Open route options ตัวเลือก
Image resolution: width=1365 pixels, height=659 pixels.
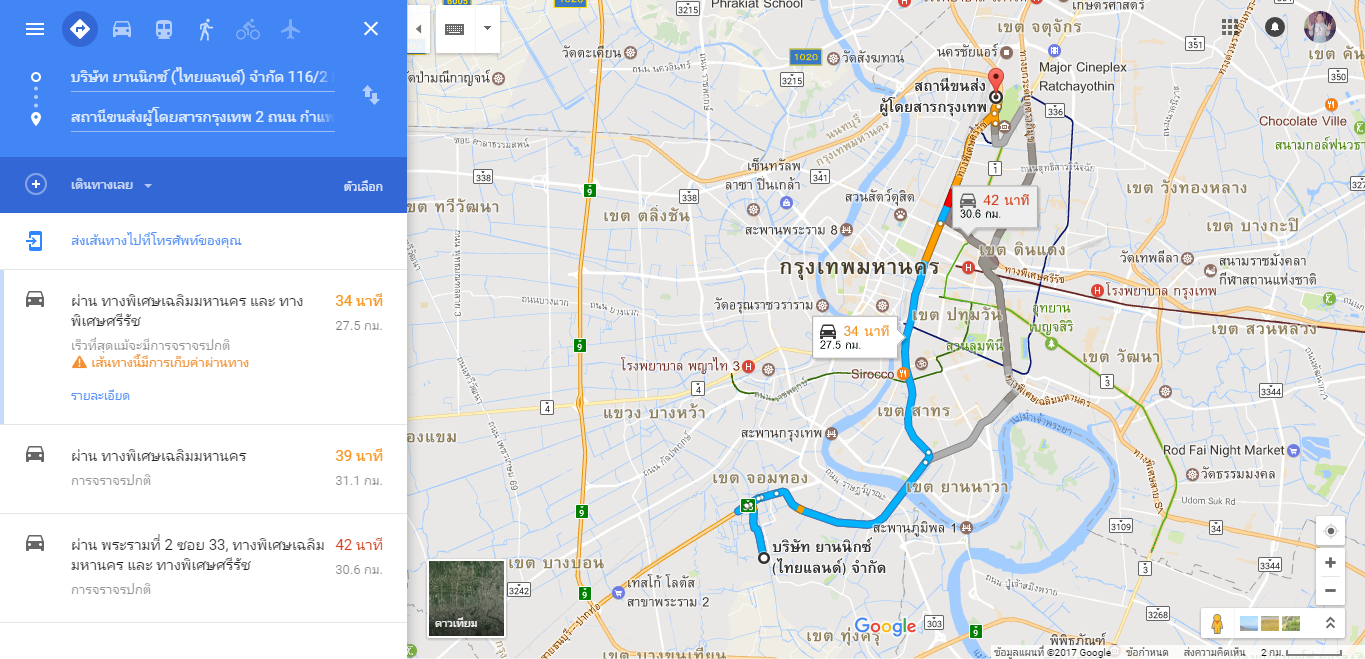point(363,187)
